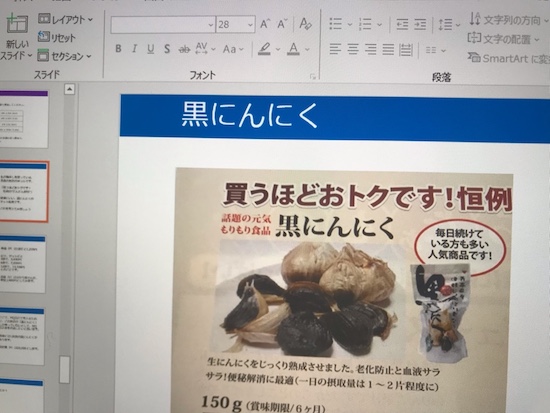
Task: Toggle Italic formatting
Action: (134, 49)
